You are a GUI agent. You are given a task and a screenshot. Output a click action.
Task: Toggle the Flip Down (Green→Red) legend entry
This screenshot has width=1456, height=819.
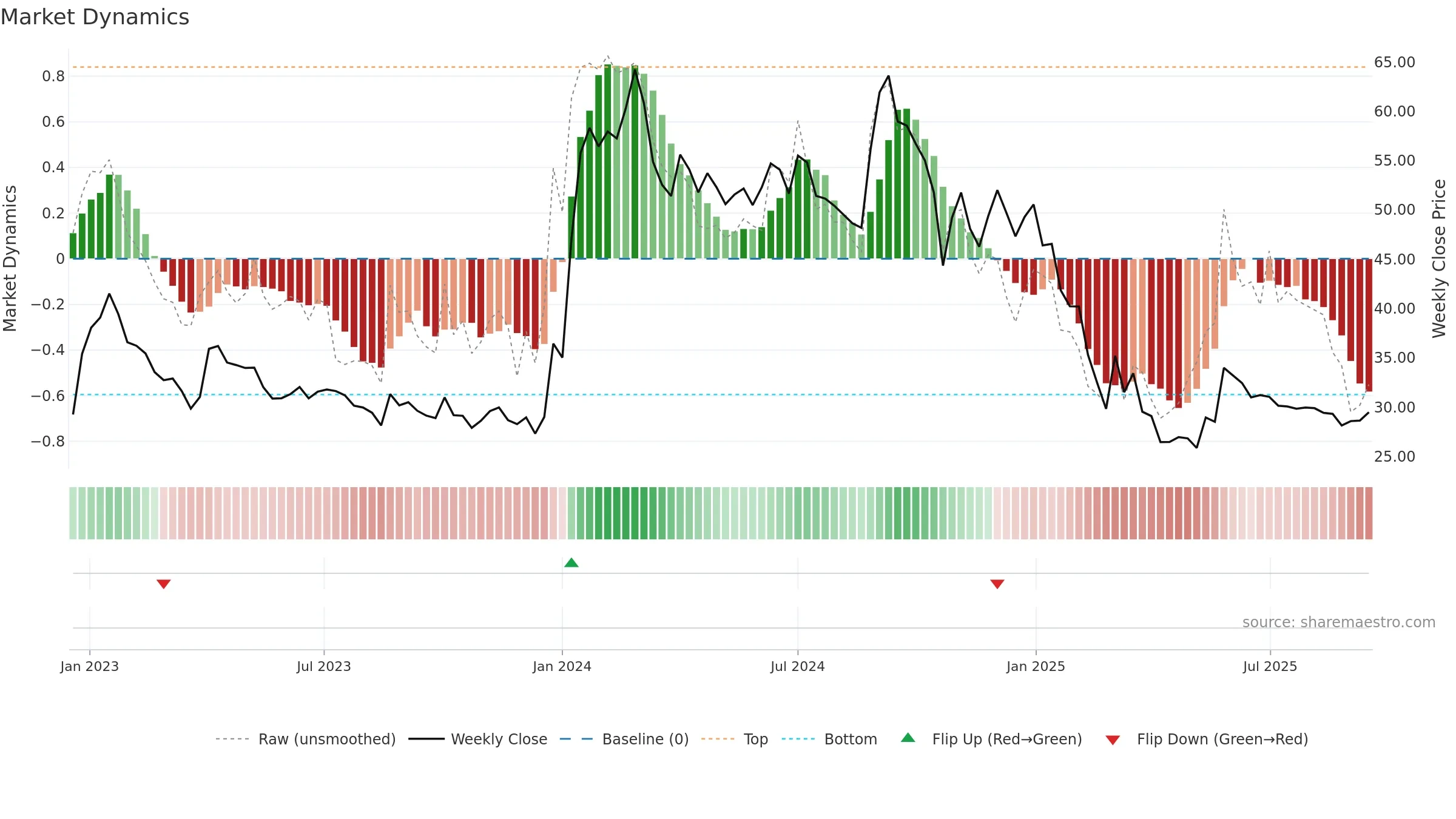1207,739
